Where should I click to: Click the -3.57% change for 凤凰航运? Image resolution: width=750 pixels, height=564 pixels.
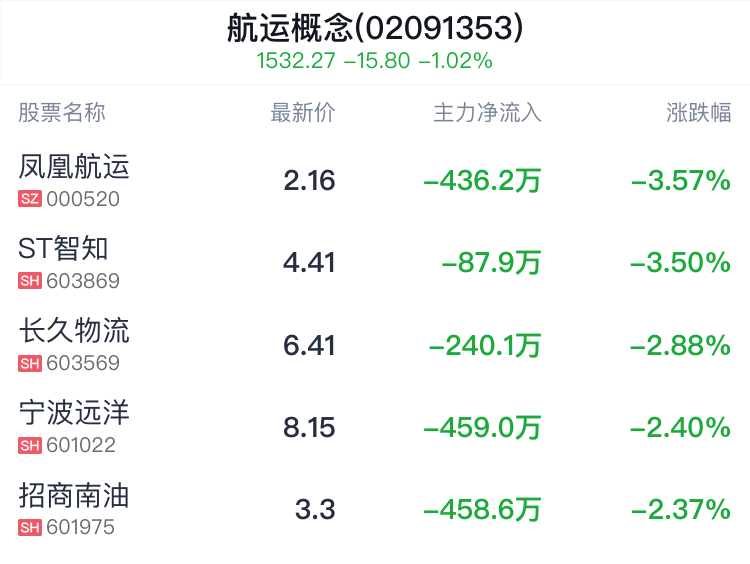[681, 180]
